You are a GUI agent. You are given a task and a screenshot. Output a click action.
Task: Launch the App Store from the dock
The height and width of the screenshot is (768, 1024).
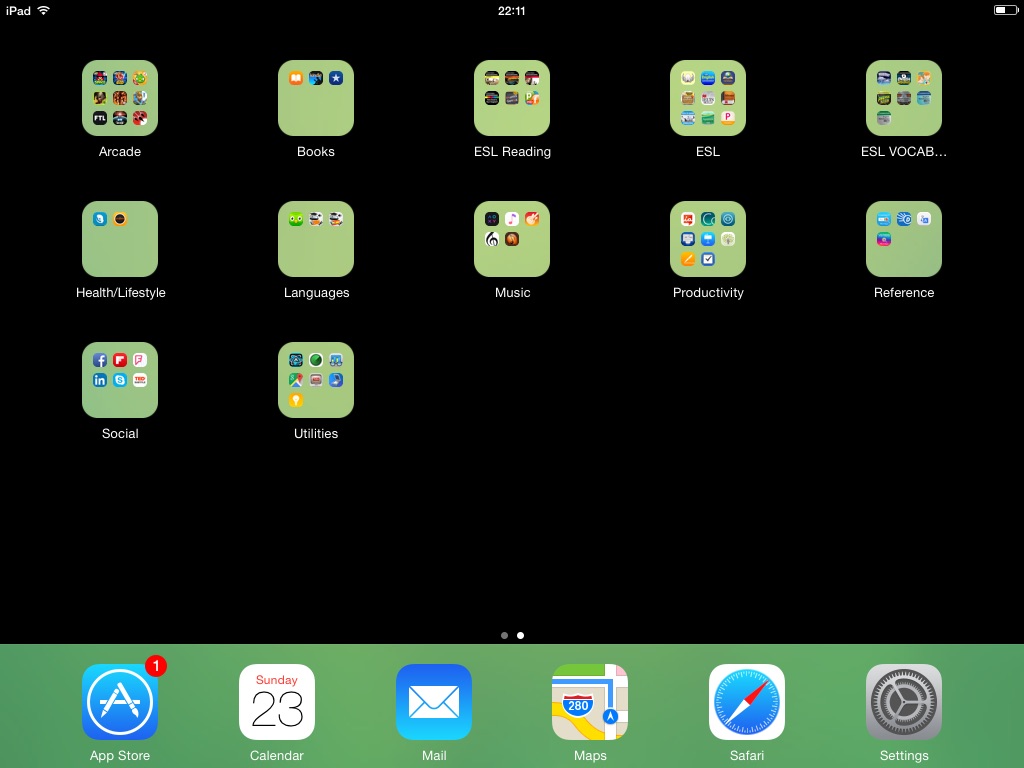pos(120,702)
